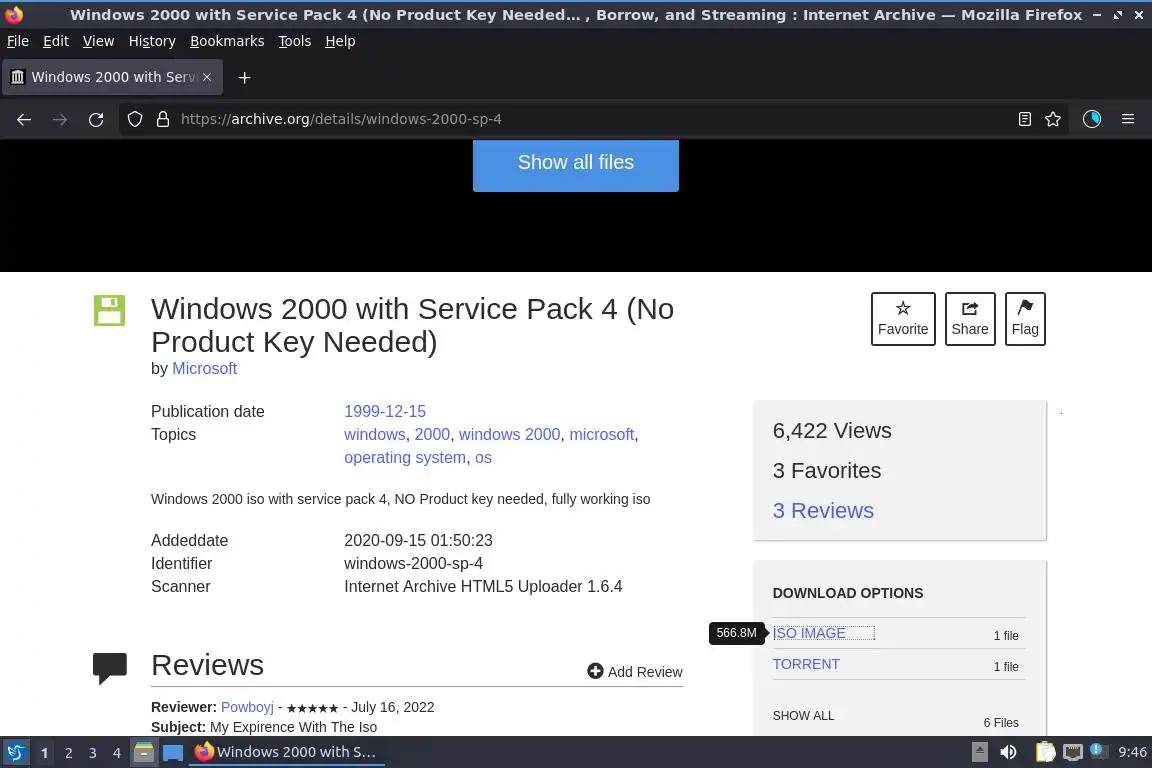1152x768 pixels.
Task: Bookmark this page with star
Action: pos(1053,119)
